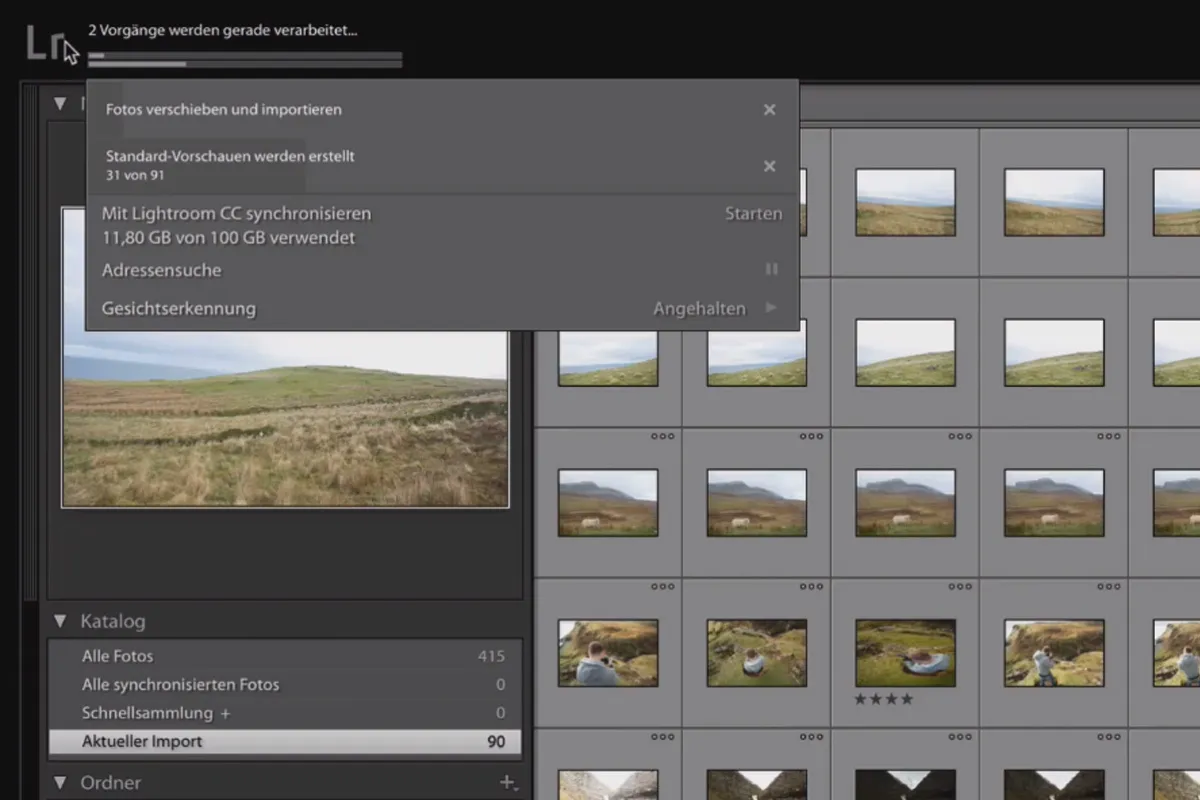Click '11,80 GB von 100 GB verwendet' text

(228, 238)
